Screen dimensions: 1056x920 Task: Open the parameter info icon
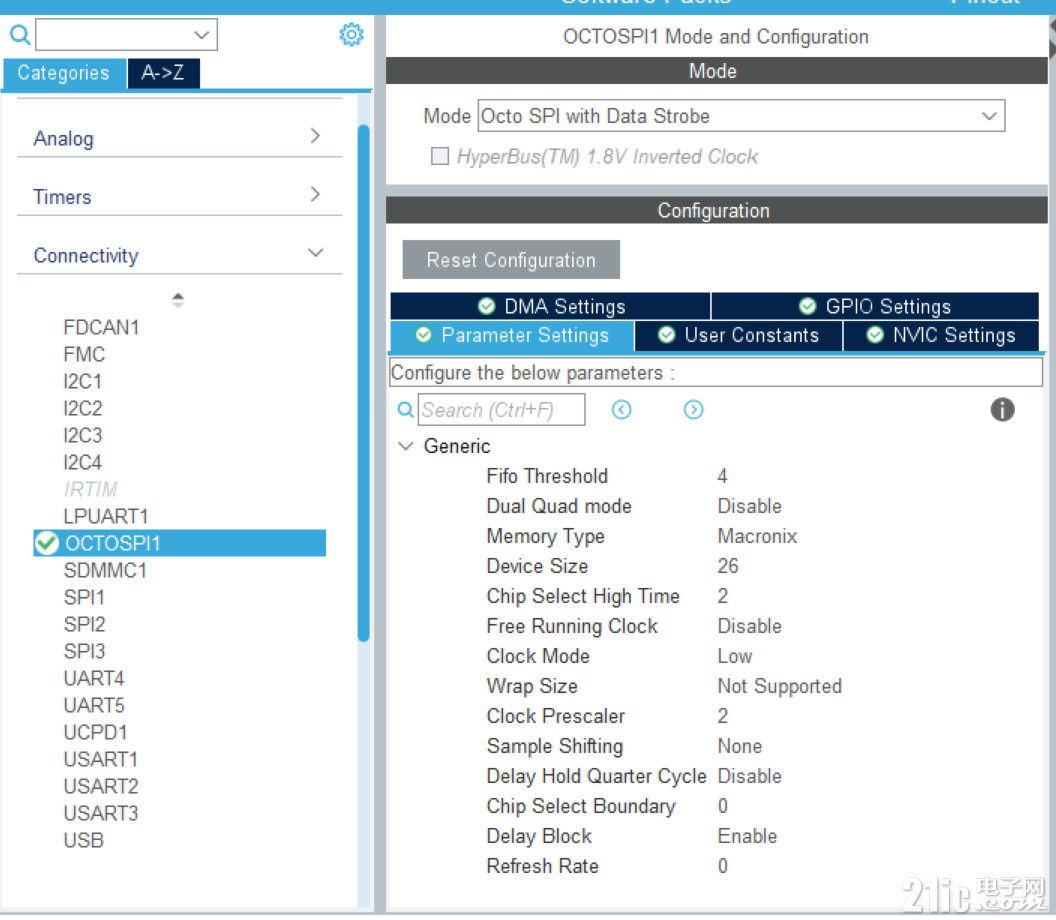point(1002,409)
